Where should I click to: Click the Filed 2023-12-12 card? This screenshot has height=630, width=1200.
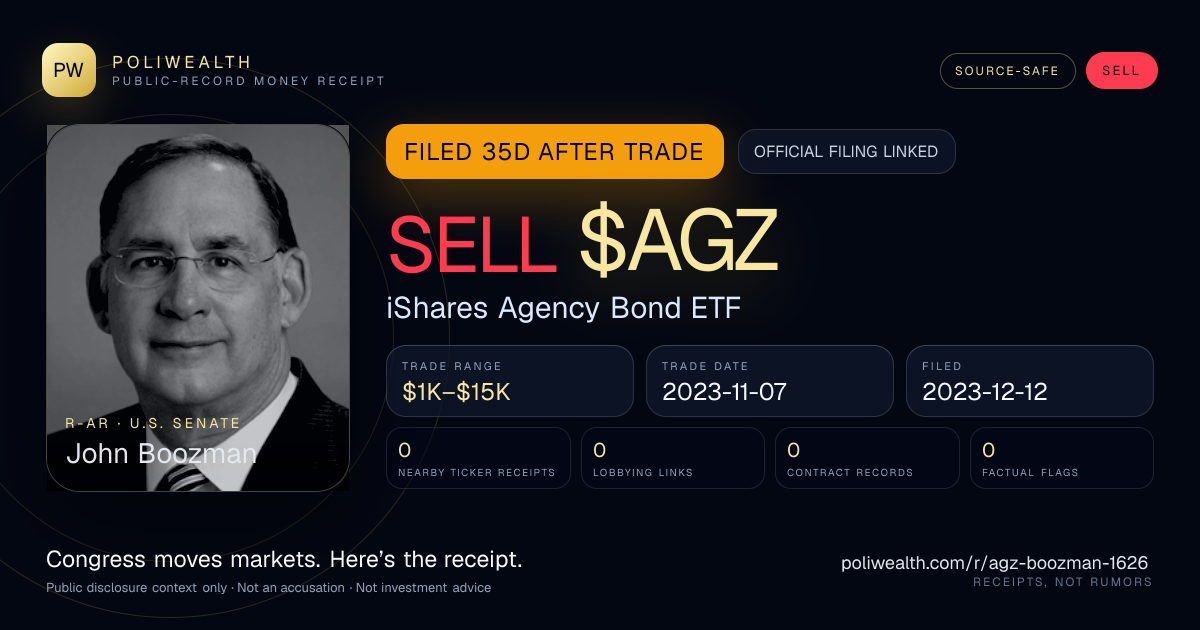tap(1030, 381)
